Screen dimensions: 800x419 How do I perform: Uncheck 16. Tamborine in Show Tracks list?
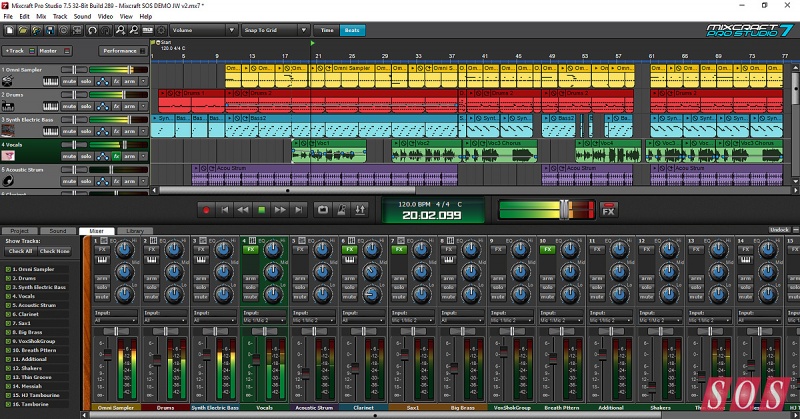(8, 404)
